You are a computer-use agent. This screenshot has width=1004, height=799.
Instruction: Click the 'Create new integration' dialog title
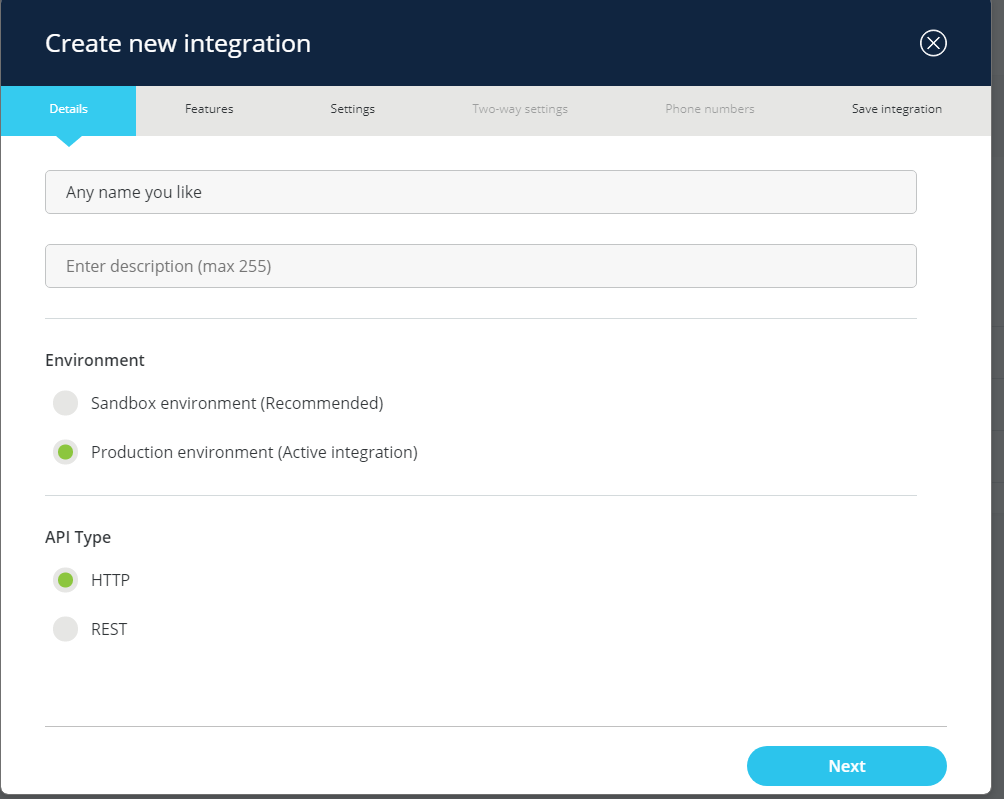[x=178, y=44]
